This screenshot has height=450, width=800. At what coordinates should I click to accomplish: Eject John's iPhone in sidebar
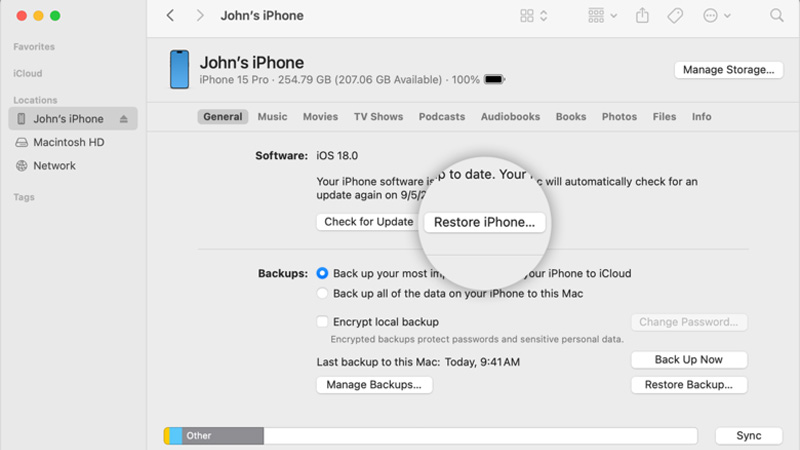tap(124, 119)
